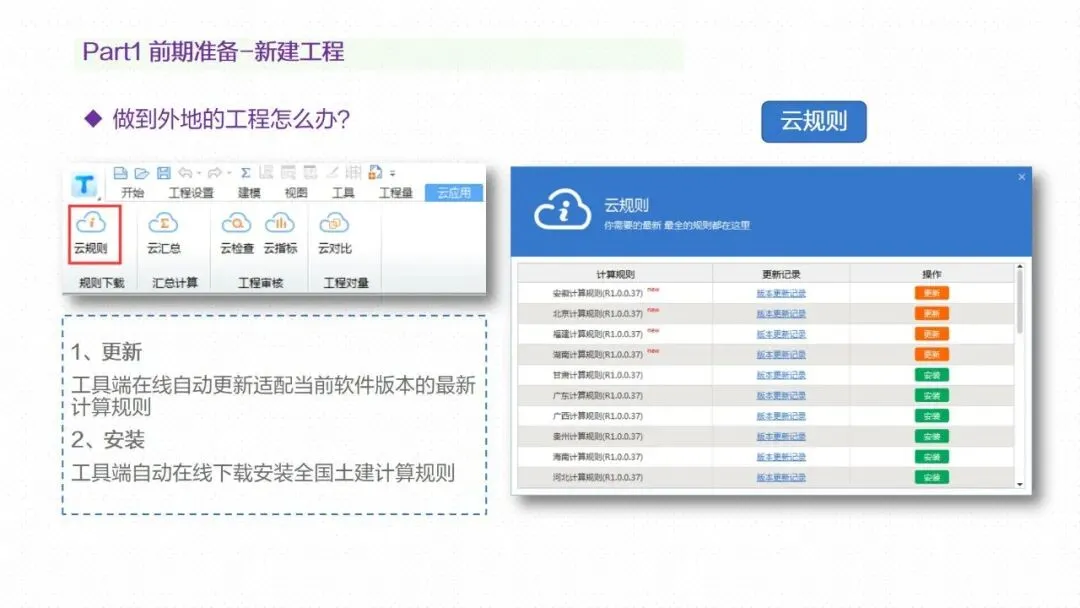Select the 云应用 ribbon tab
The width and height of the screenshot is (1080, 608).
click(454, 193)
